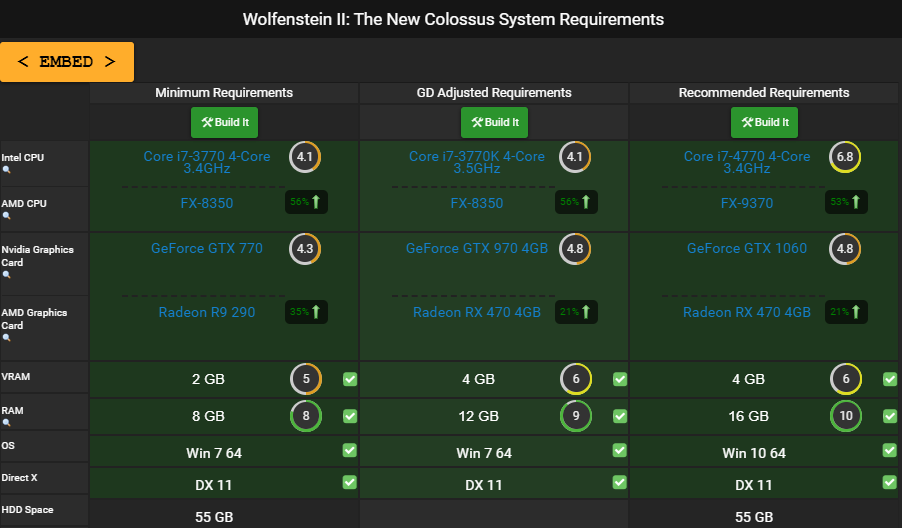
Task: Click the 53% up badge beside FX-9370
Action: [846, 202]
